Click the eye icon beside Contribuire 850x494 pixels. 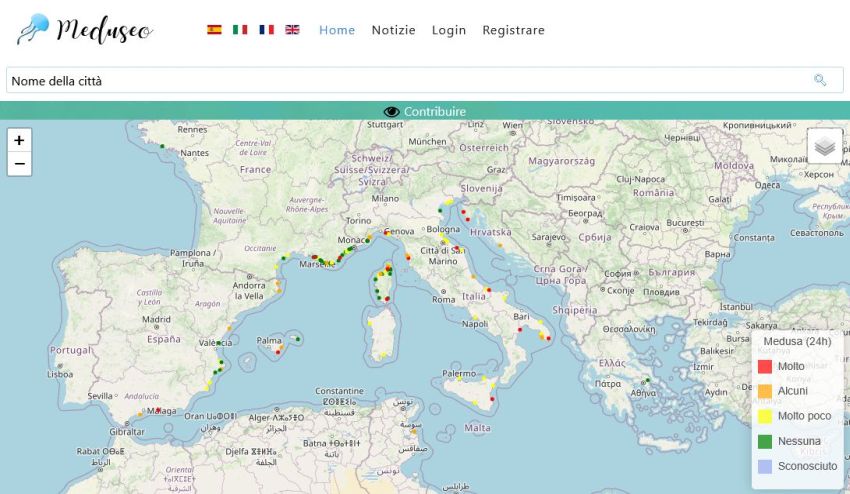[391, 112]
